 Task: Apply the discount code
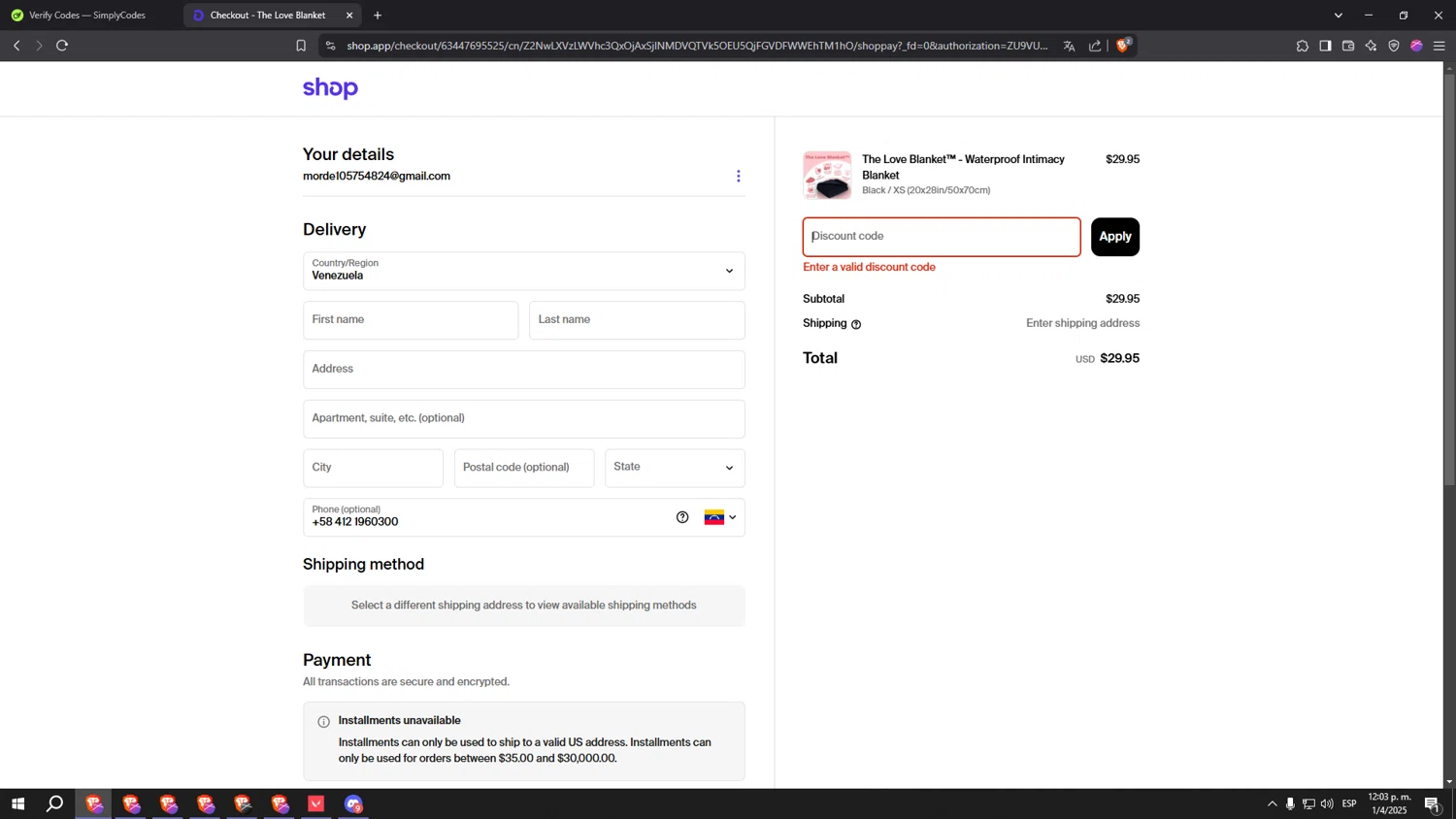[1115, 237]
